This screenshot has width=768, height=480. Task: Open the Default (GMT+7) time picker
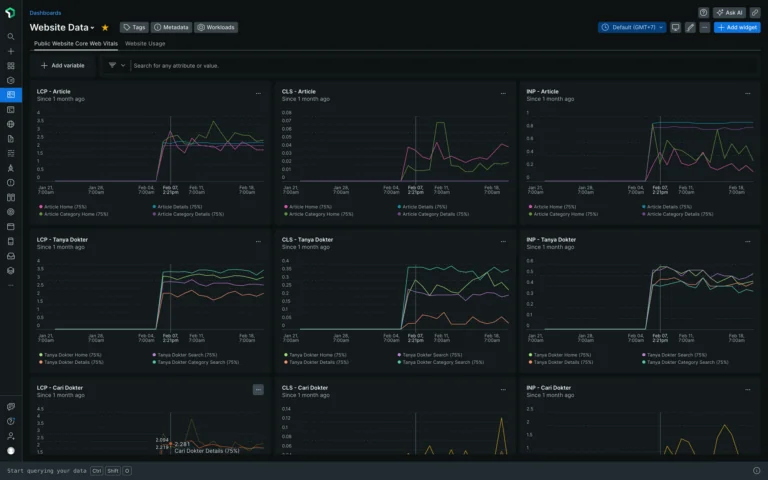[x=632, y=27]
